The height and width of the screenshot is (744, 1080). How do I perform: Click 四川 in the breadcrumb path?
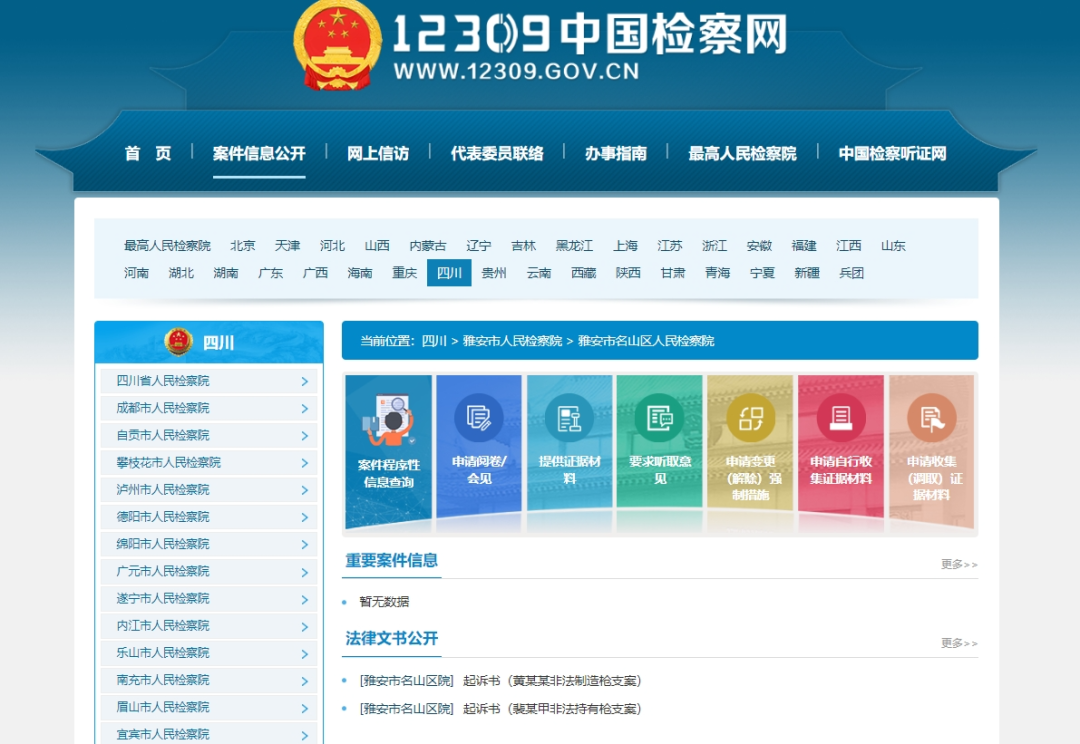tap(434, 341)
